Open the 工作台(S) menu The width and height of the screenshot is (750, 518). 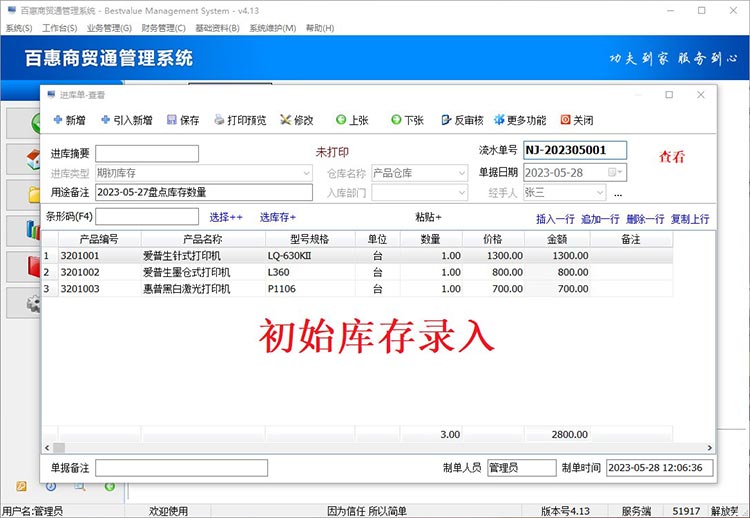60,28
